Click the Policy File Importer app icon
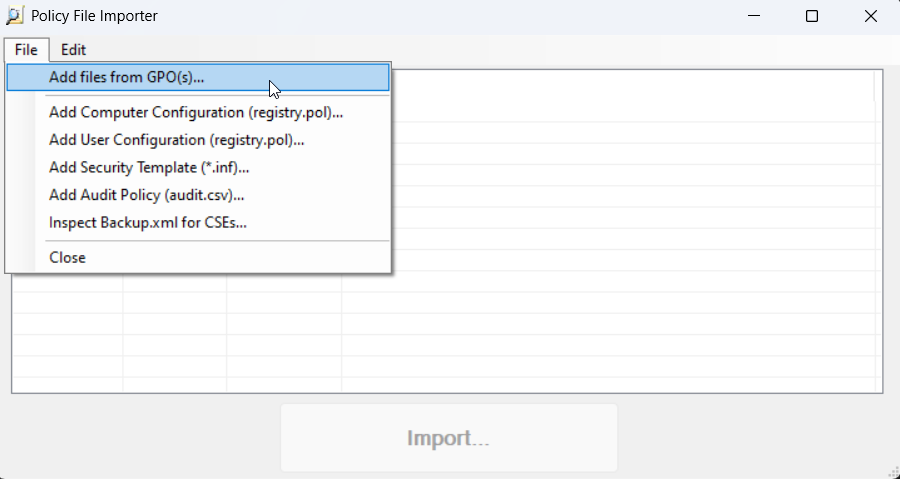This screenshot has width=900, height=479. pos(14,15)
